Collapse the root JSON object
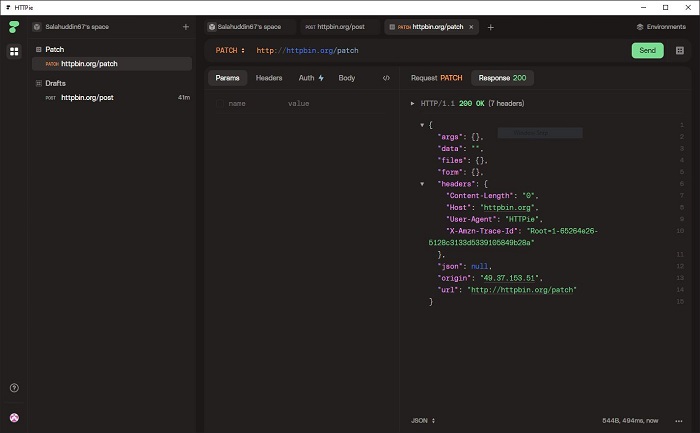This screenshot has height=433, width=700. (422, 125)
